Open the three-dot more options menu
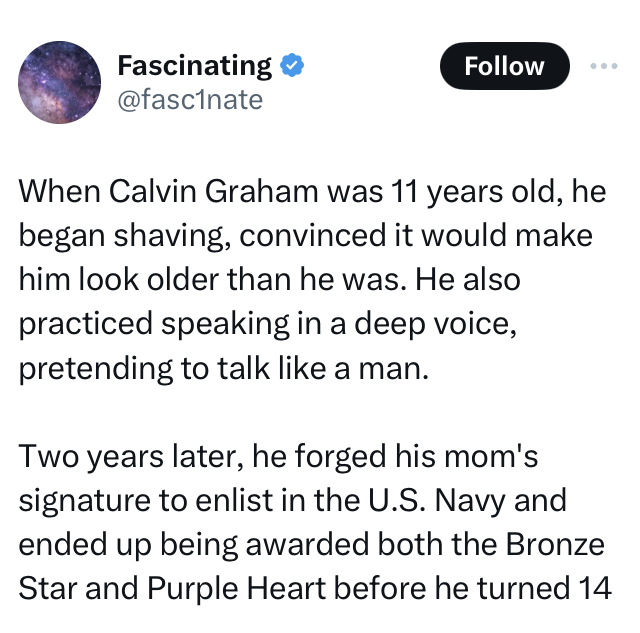 604,66
